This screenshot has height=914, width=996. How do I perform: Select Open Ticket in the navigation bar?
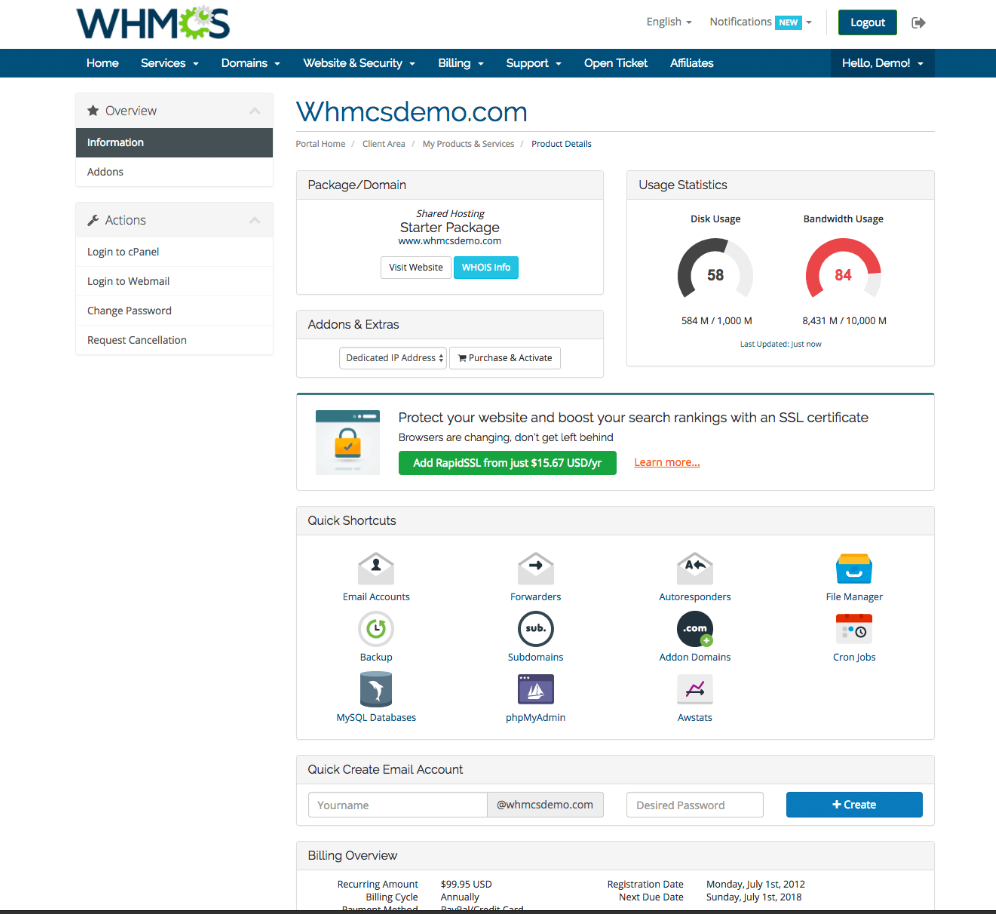coord(616,63)
